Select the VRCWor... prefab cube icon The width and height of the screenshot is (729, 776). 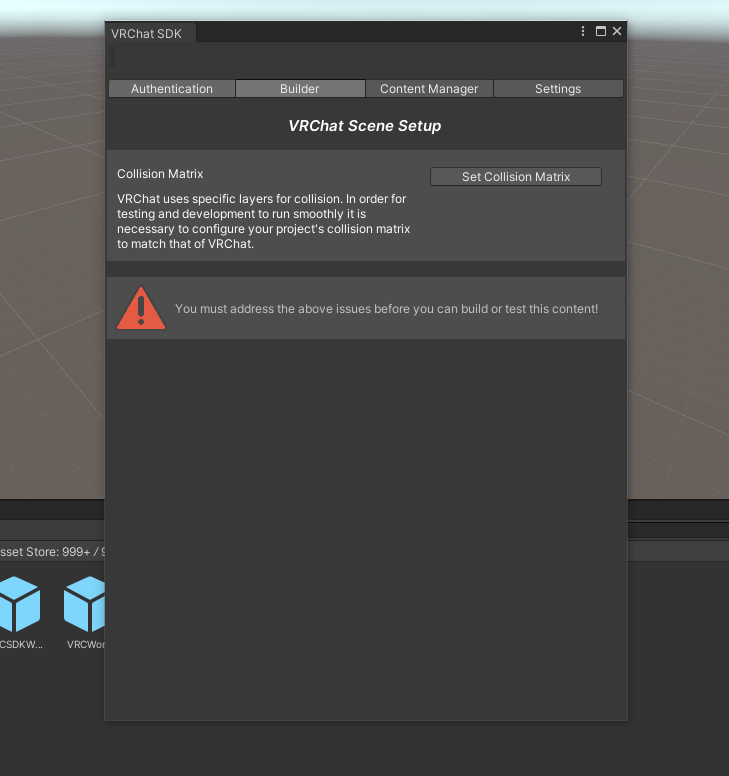pyautogui.click(x=84, y=604)
